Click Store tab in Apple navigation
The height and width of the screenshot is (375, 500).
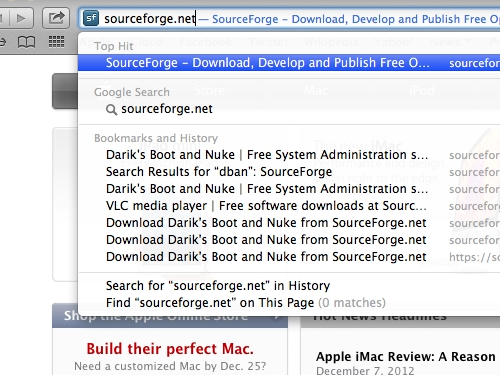209,90
